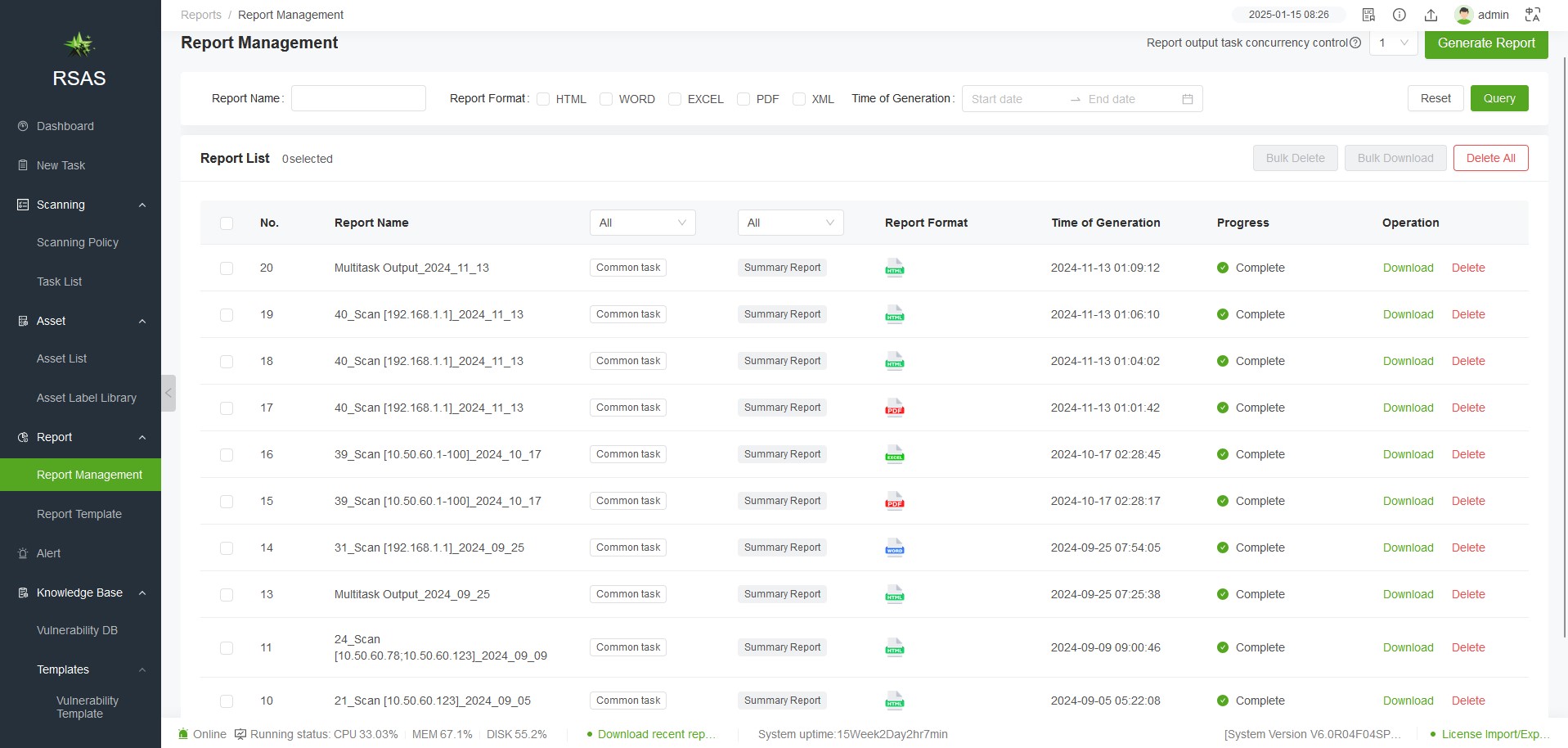1568x748 pixels.
Task: Click the Excel format icon for report 16
Action: point(895,454)
